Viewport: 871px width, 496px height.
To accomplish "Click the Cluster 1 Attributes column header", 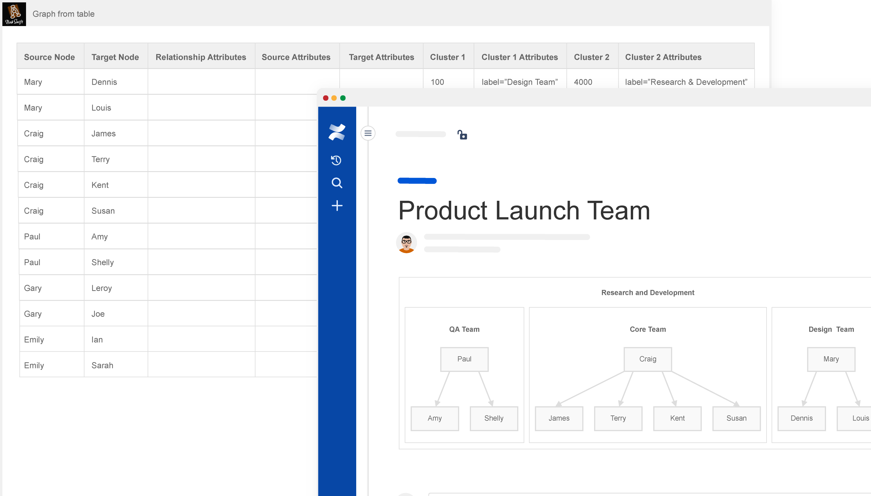I will point(519,57).
